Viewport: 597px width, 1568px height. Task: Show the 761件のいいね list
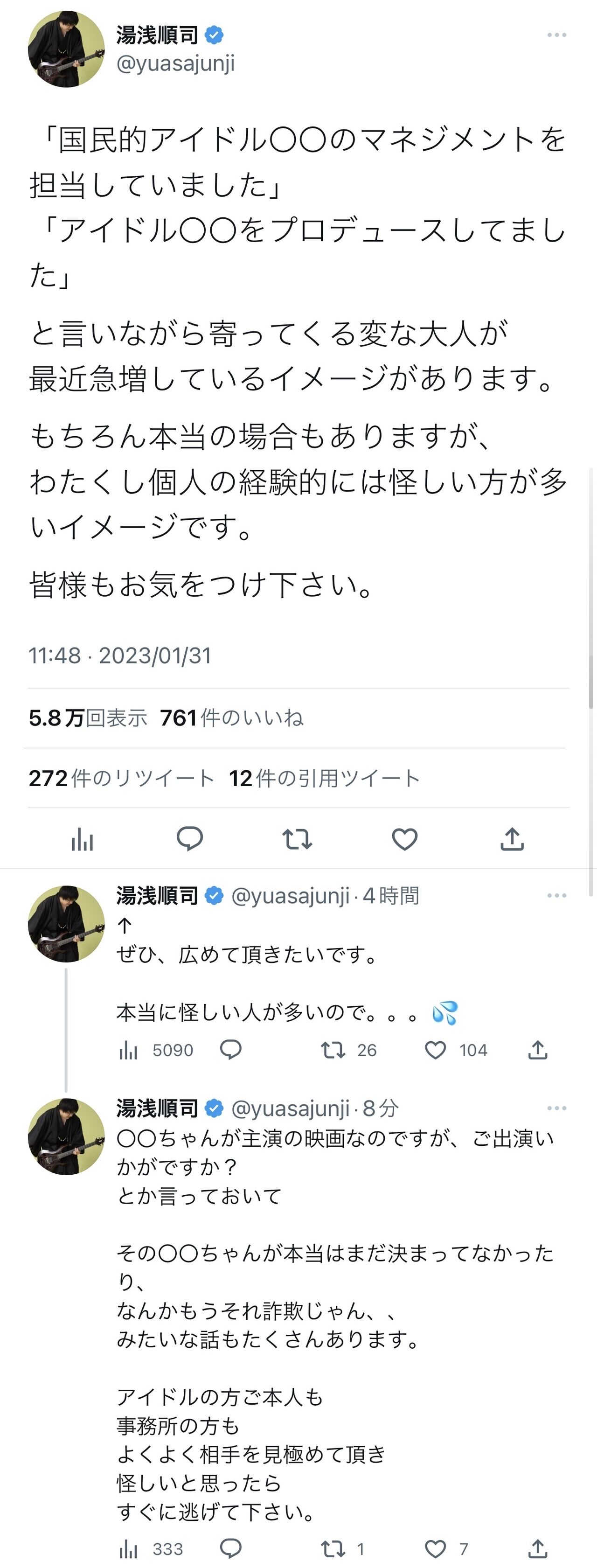232,718
